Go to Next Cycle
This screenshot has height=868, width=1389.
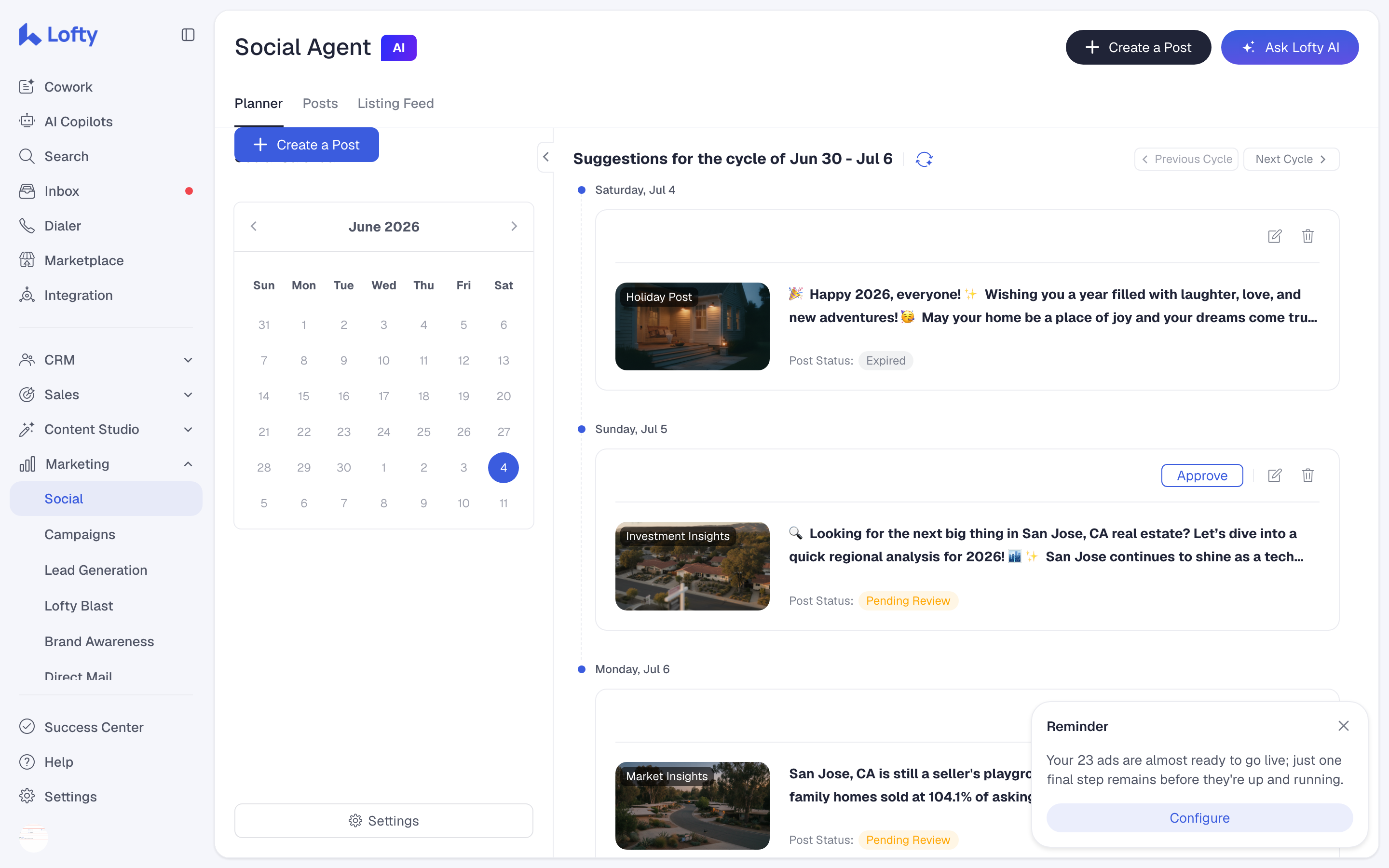pos(1291,159)
